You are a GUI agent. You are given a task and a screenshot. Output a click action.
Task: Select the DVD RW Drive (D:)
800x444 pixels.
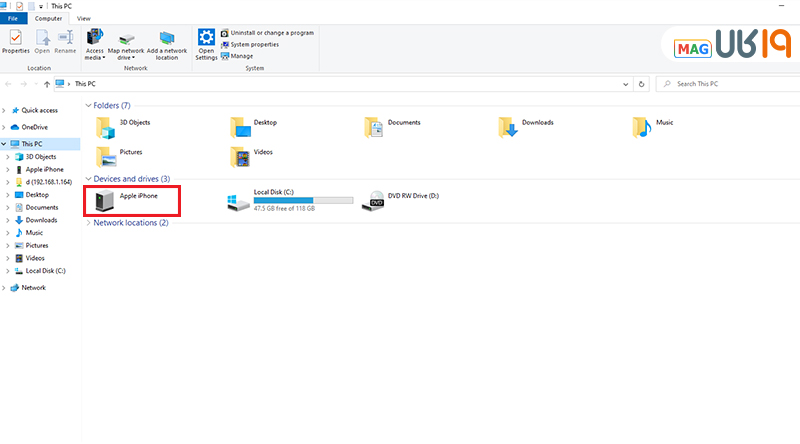click(377, 201)
